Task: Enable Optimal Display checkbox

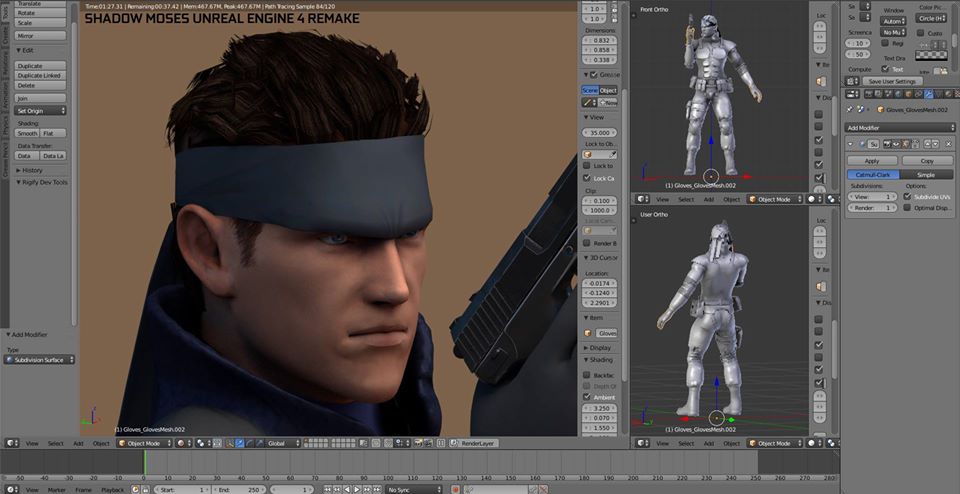Action: coord(907,208)
